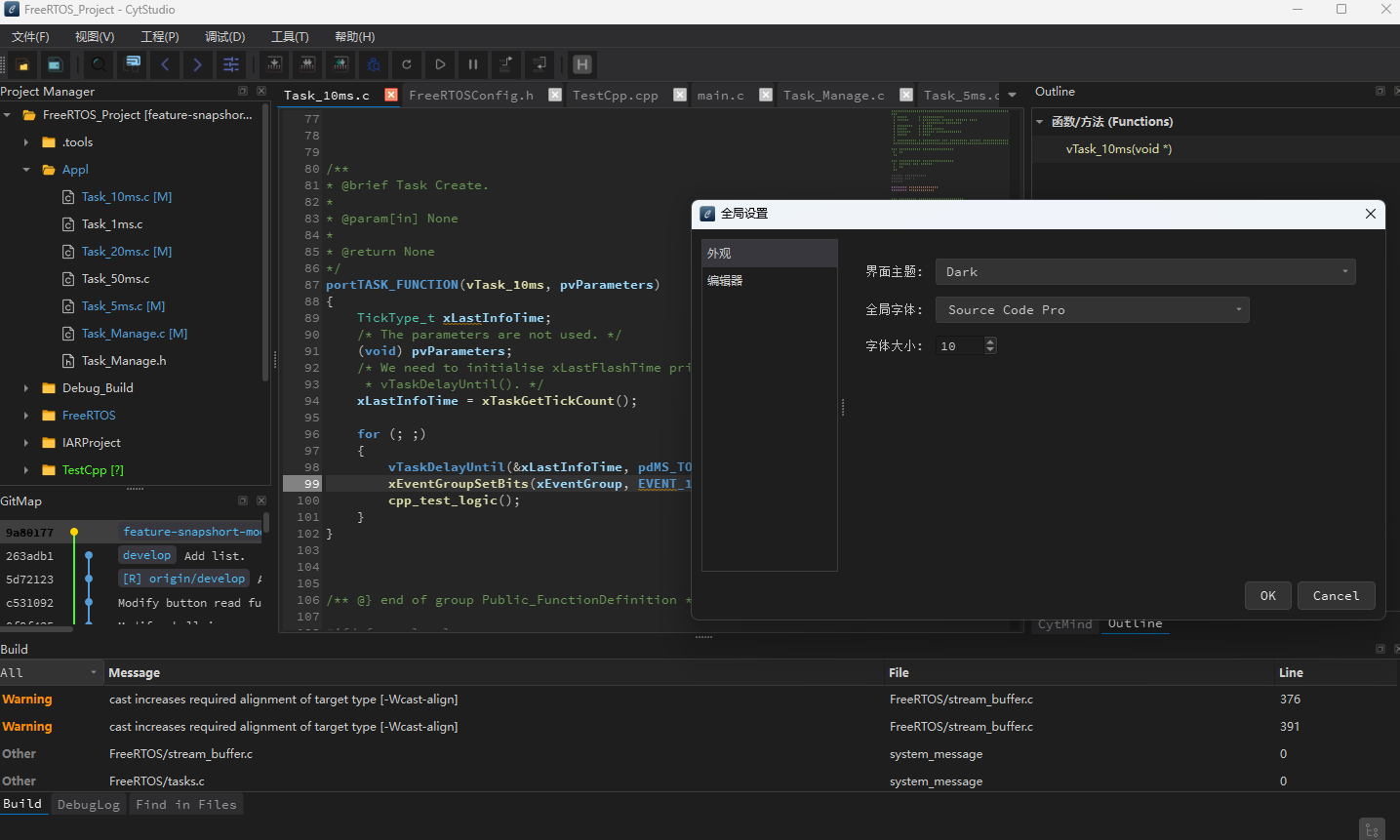Click the pause icon in toolbar
Viewport: 1400px width, 840px height.
(x=473, y=64)
